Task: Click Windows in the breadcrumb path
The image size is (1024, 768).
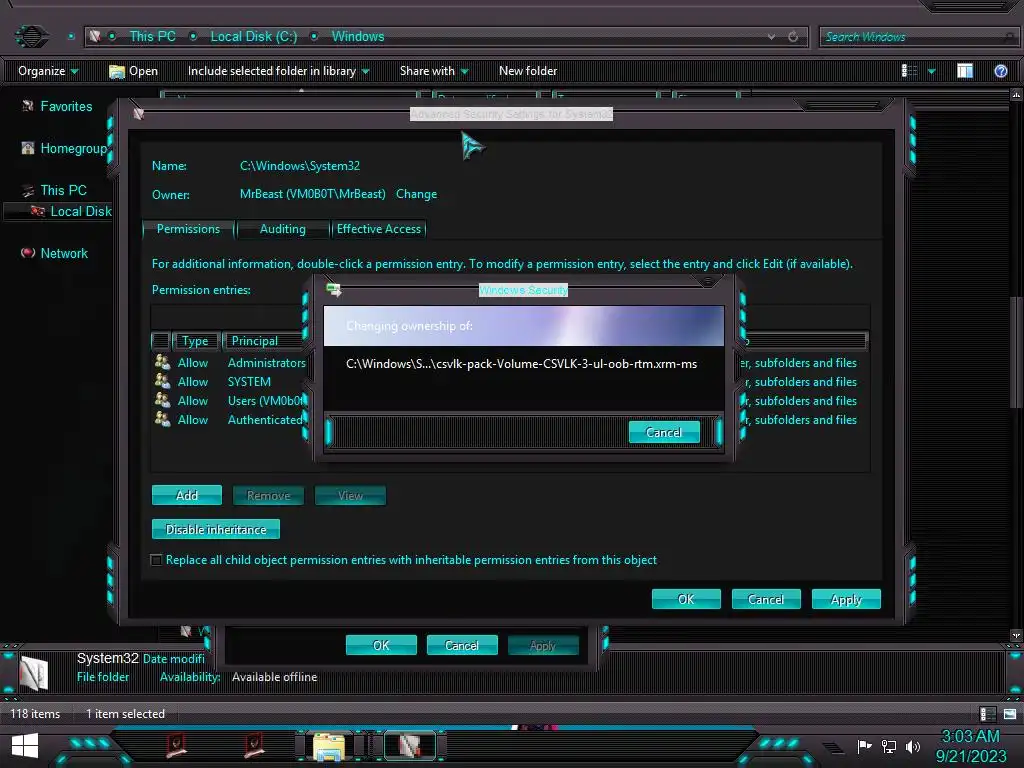Action: [358, 37]
